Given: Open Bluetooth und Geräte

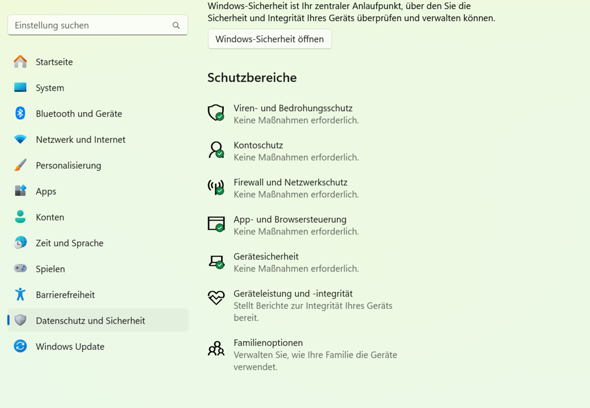Looking at the screenshot, I should [98, 114].
